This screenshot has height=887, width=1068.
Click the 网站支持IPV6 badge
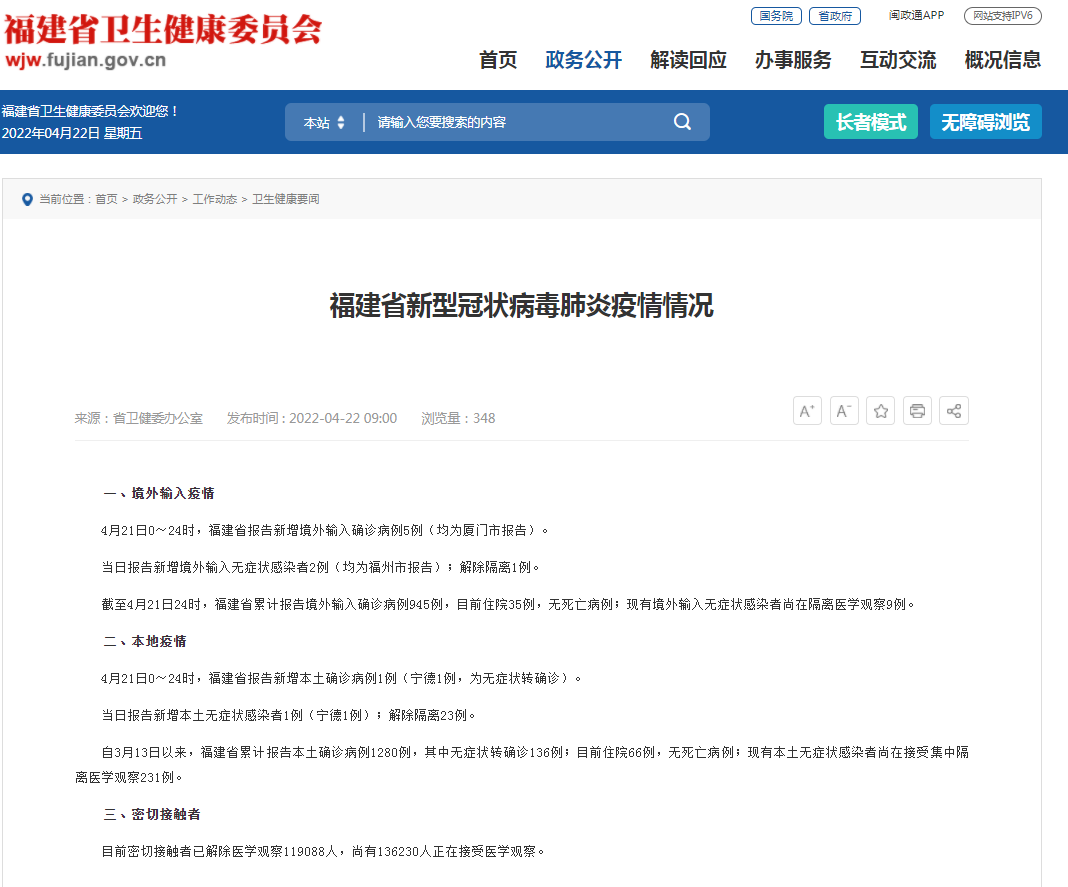click(x=1002, y=16)
